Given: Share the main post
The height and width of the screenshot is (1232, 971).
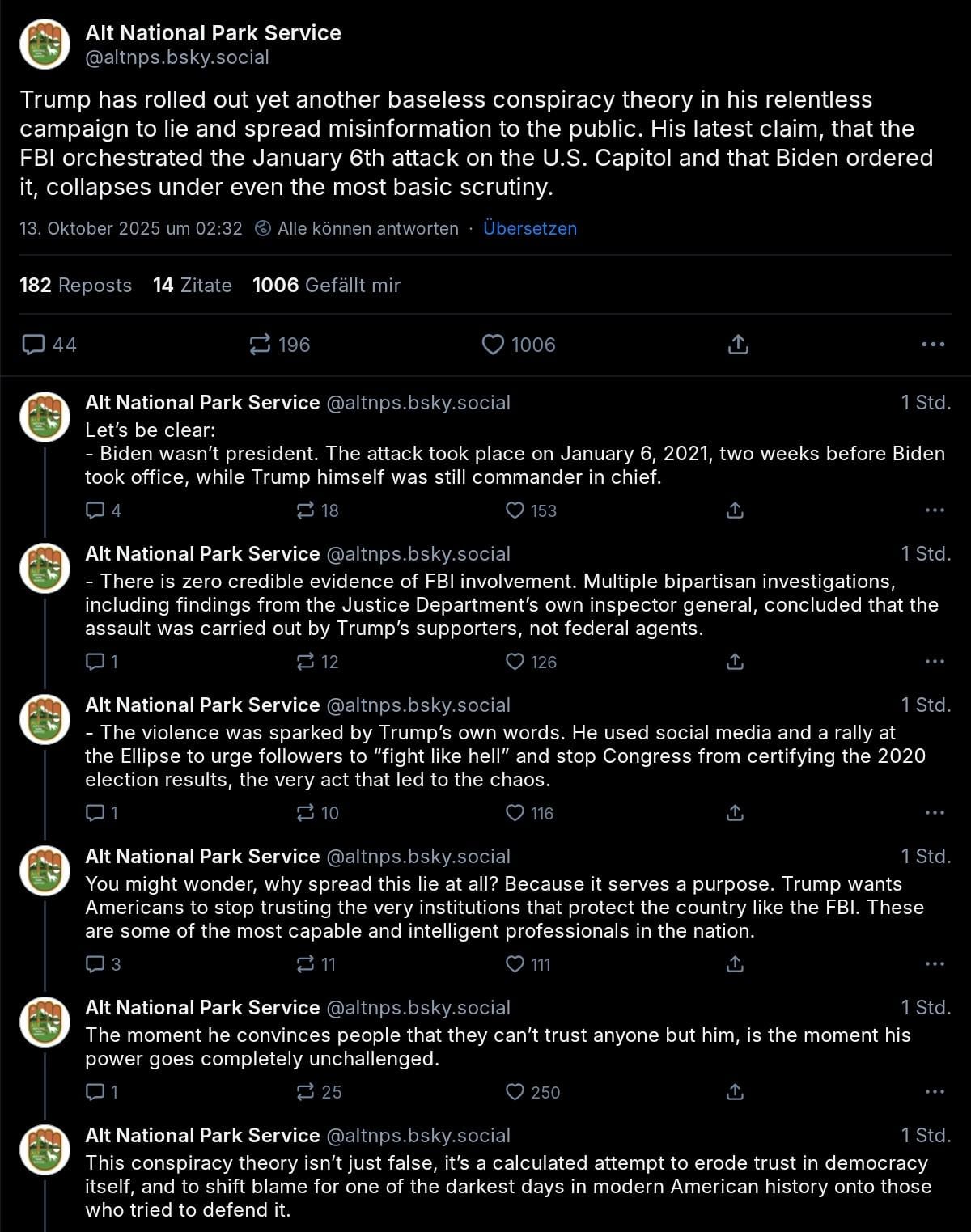Looking at the screenshot, I should [737, 345].
